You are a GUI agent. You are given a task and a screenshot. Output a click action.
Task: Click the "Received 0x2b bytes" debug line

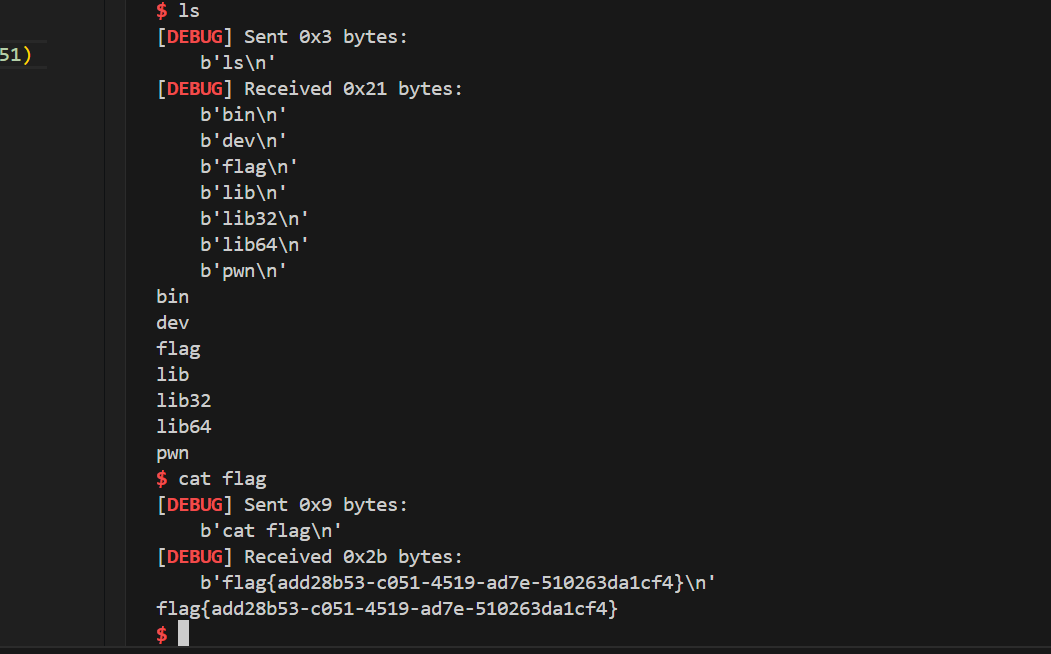(x=310, y=557)
